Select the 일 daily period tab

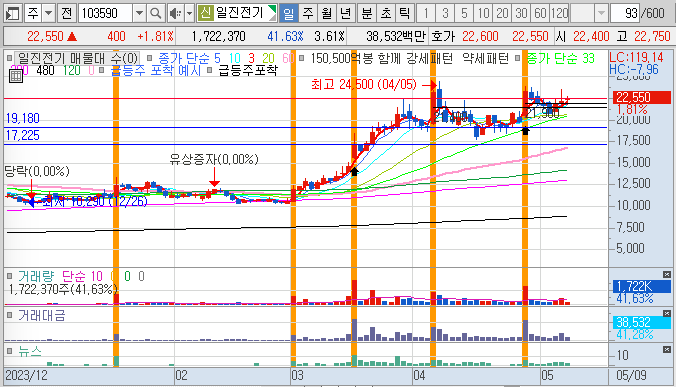click(x=288, y=13)
